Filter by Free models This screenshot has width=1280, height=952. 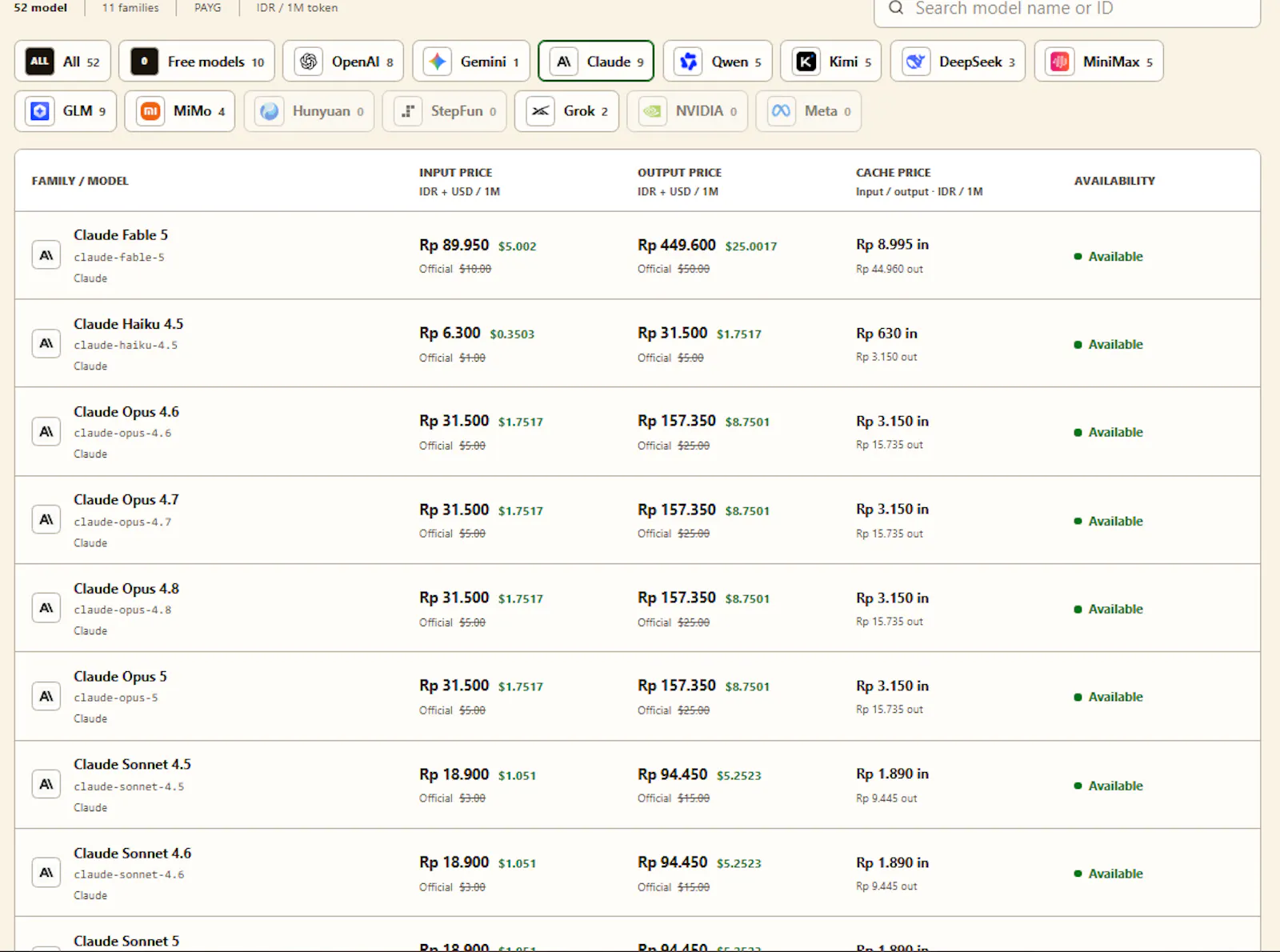tap(197, 62)
